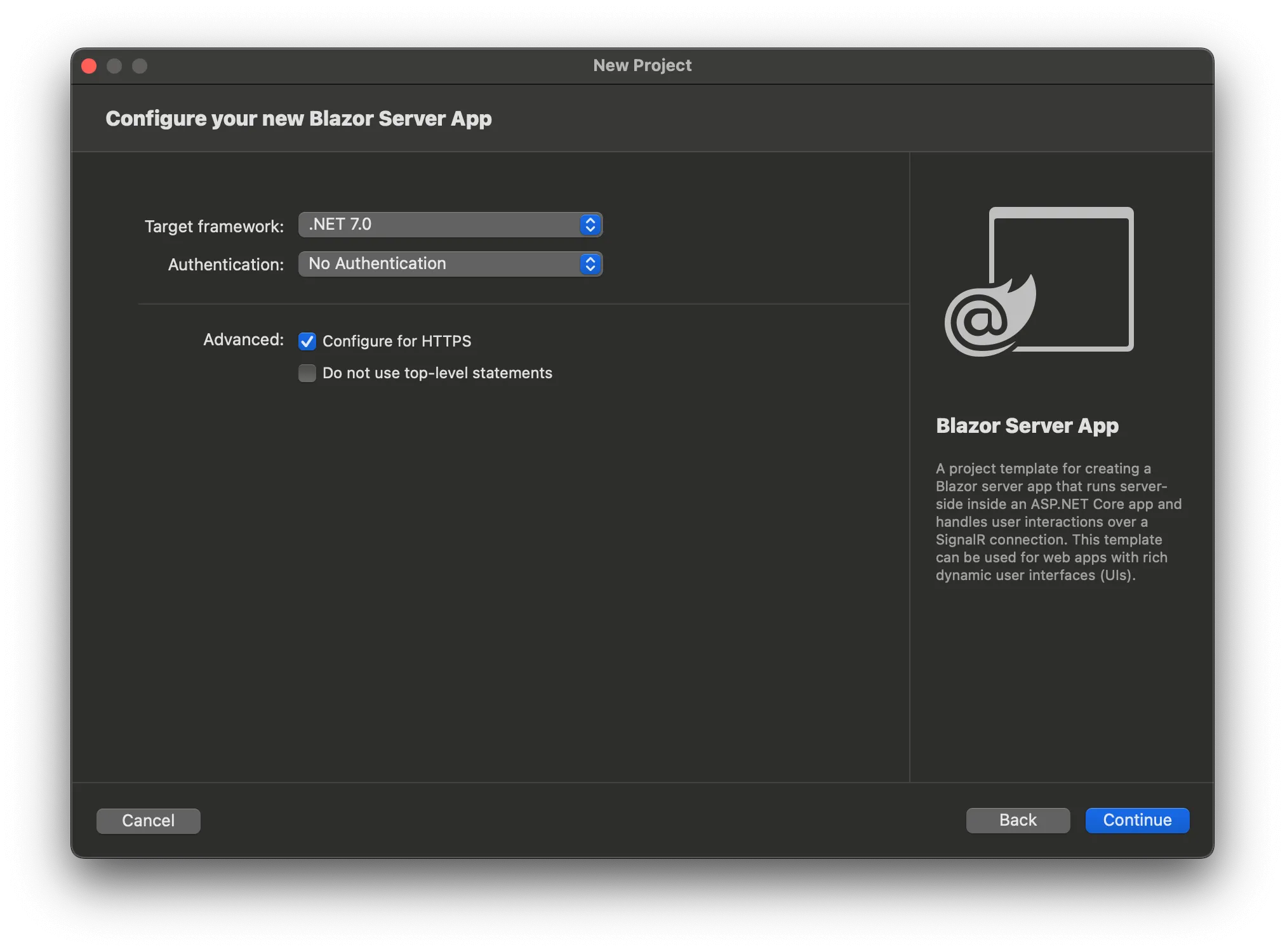Image resolution: width=1285 pixels, height=952 pixels.
Task: Click the Blazor Server App heading
Action: 1027,425
